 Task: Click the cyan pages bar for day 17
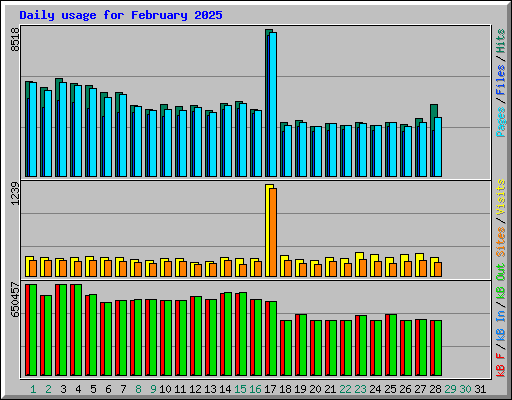click(273, 104)
